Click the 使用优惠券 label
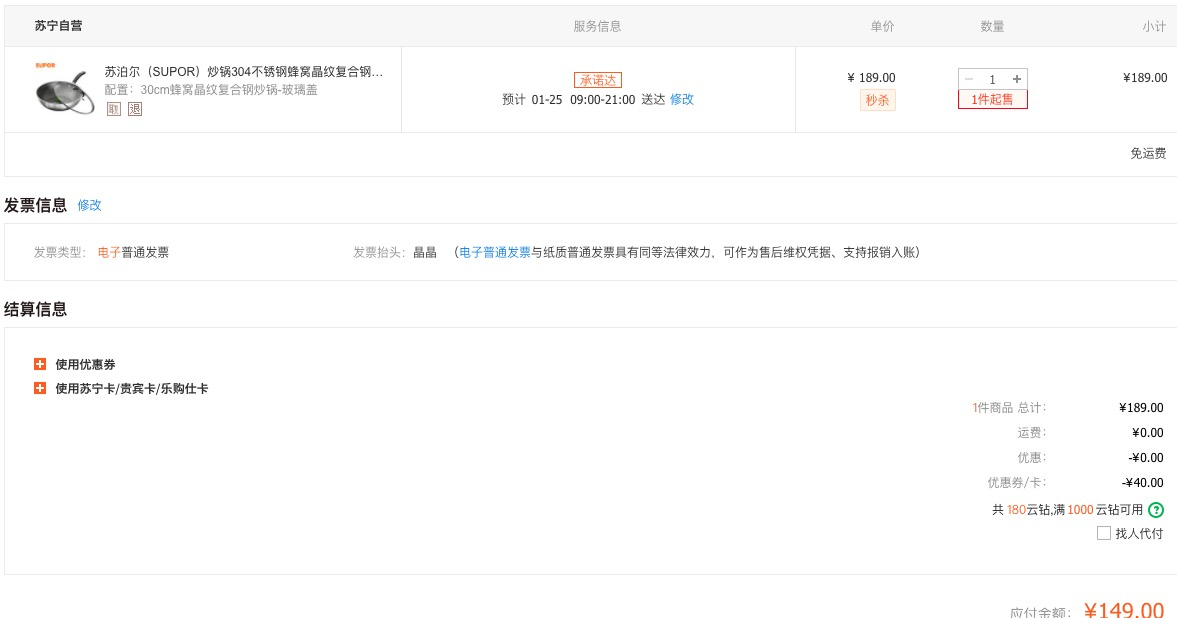Image resolution: width=1177 pixels, height=618 pixels. [86, 364]
